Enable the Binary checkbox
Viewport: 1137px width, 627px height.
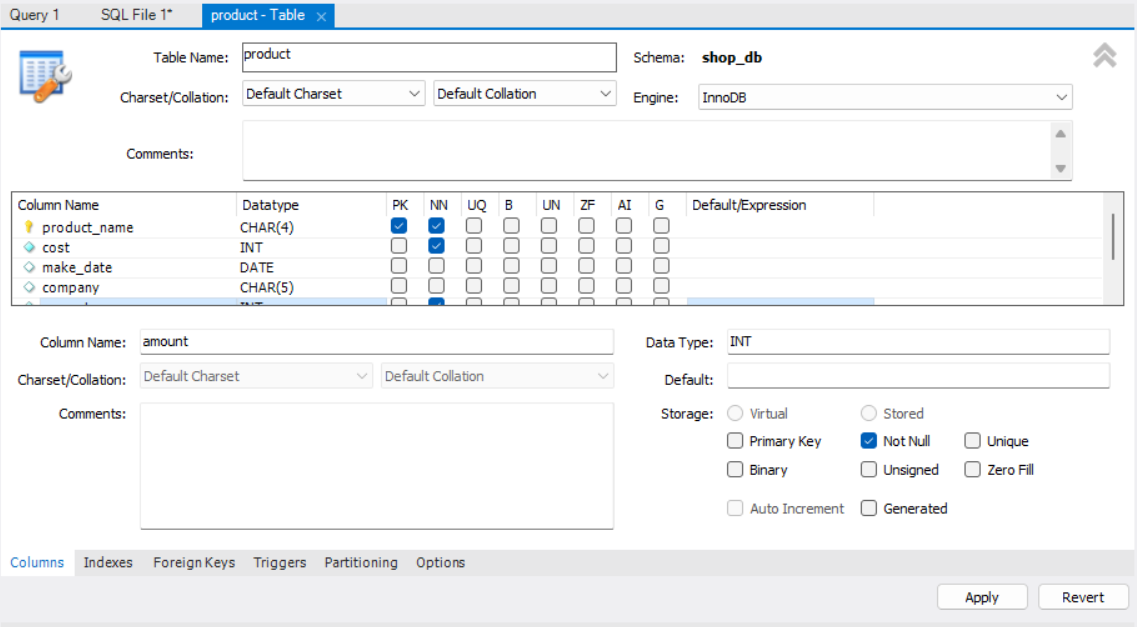click(x=735, y=470)
